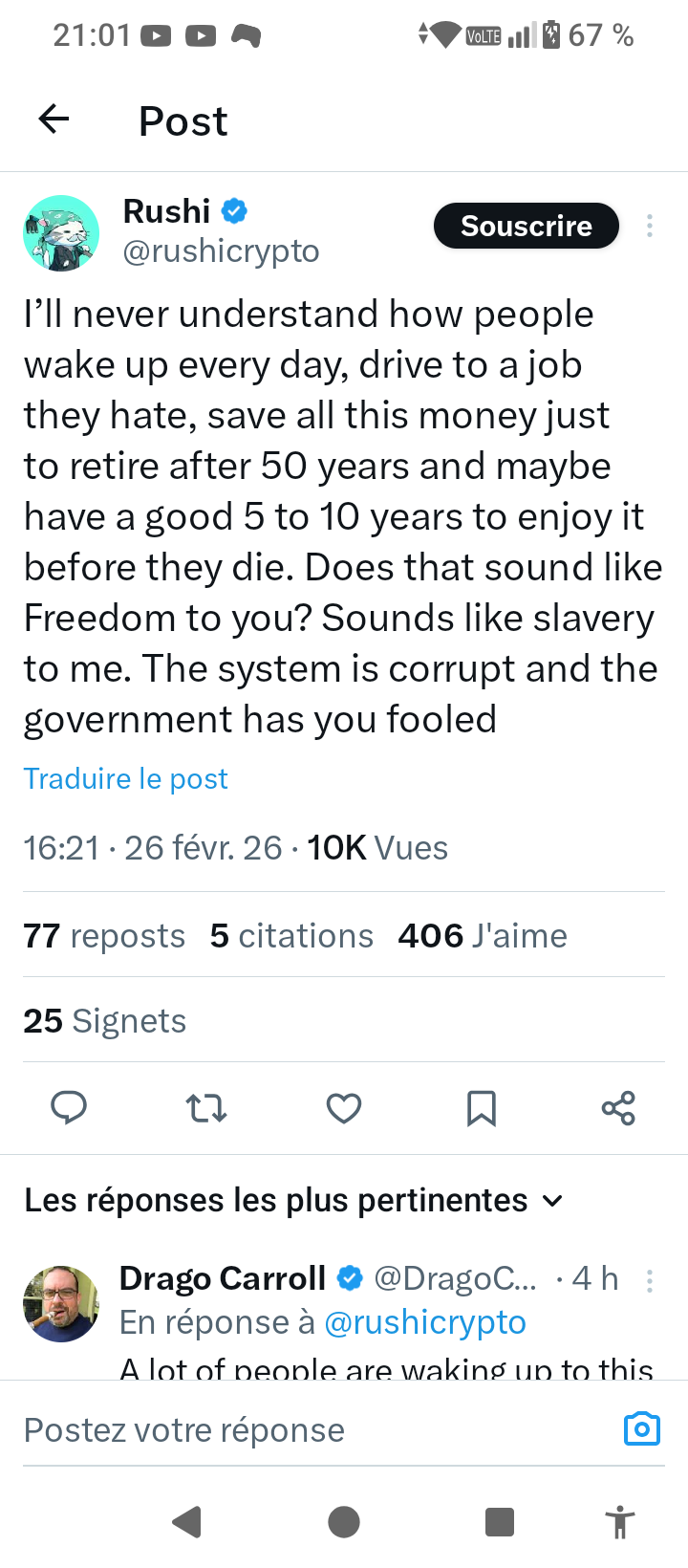Viewport: 688px width, 1568px height.
Task: Open the camera icon in reply bar
Action: [641, 1428]
